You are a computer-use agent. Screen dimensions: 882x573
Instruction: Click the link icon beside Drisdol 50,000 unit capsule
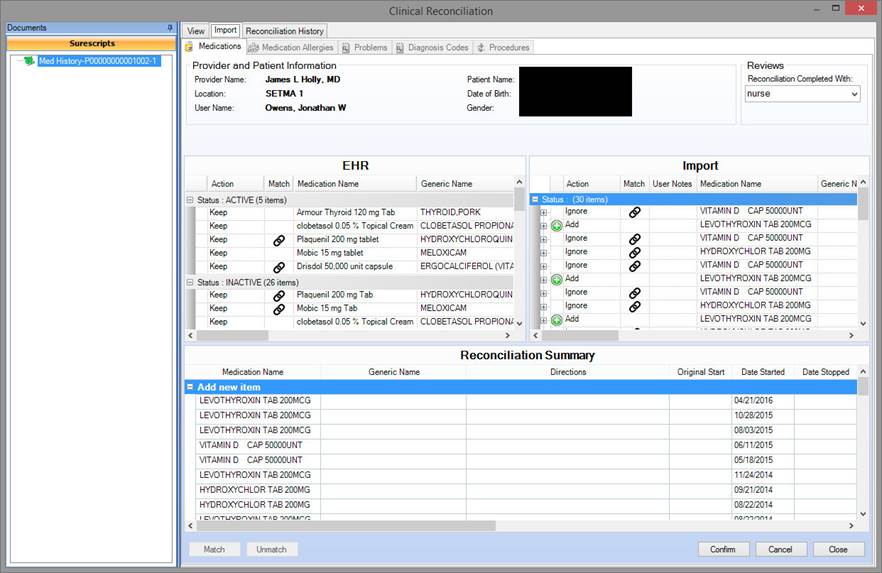[279, 267]
